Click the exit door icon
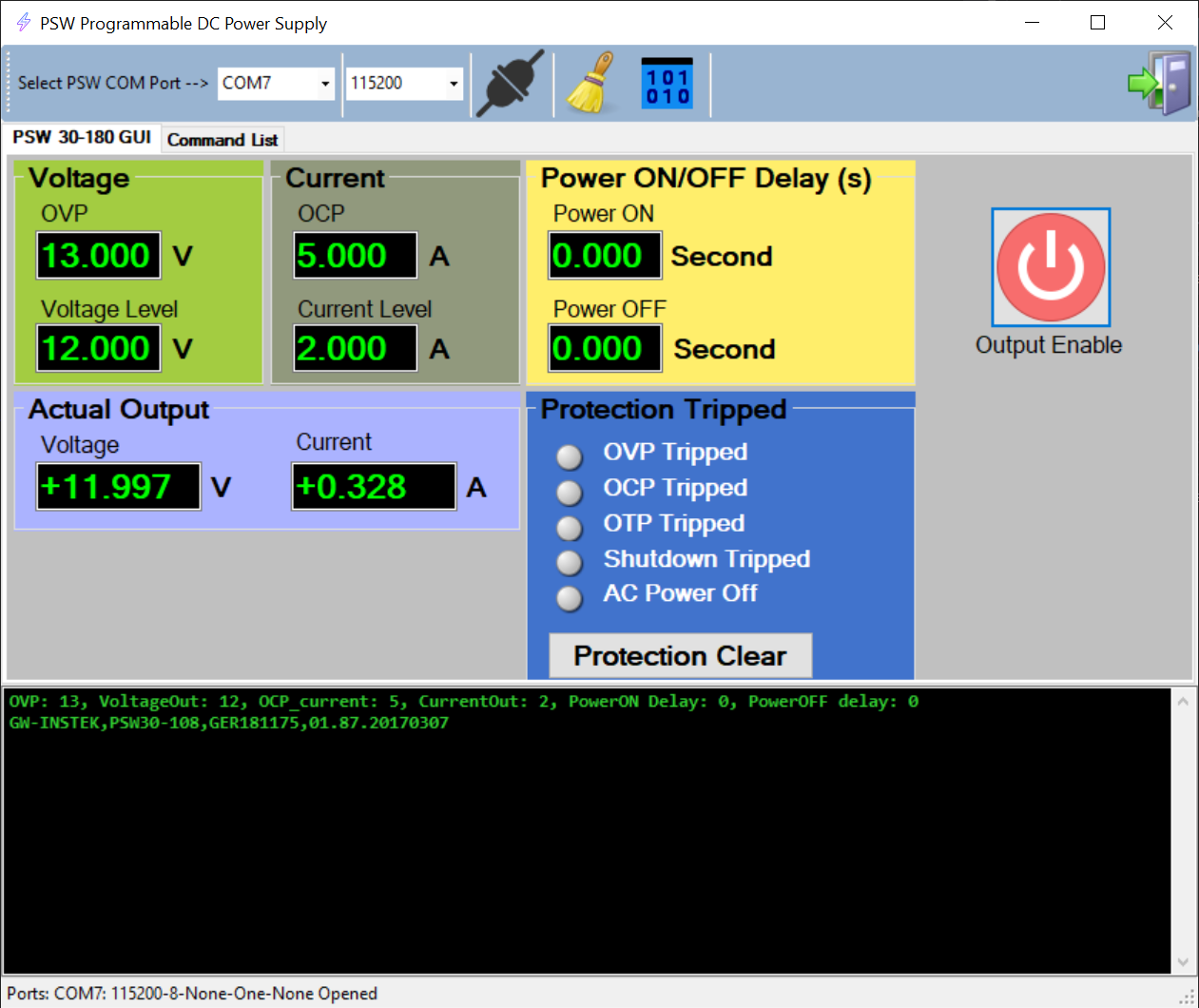Image resolution: width=1199 pixels, height=1008 pixels. point(1159,84)
